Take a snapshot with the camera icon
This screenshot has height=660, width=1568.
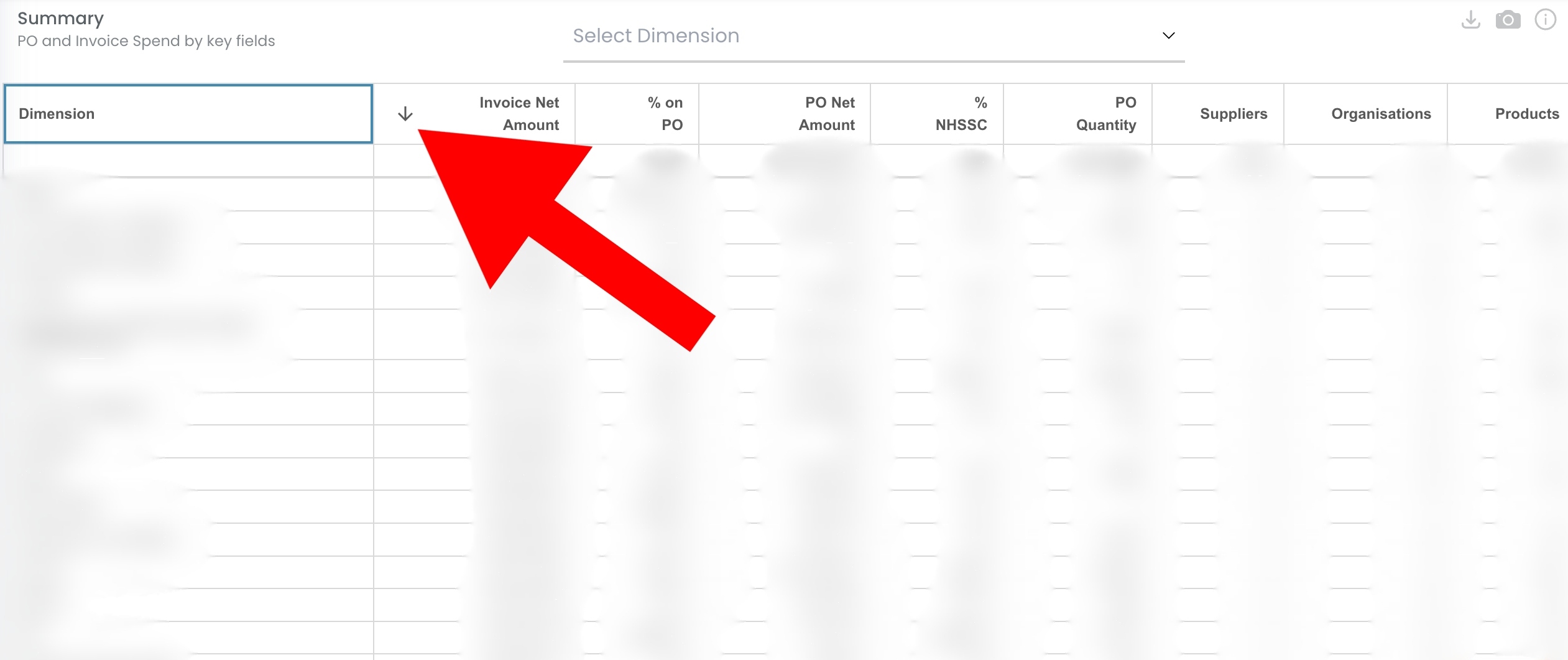click(1508, 20)
